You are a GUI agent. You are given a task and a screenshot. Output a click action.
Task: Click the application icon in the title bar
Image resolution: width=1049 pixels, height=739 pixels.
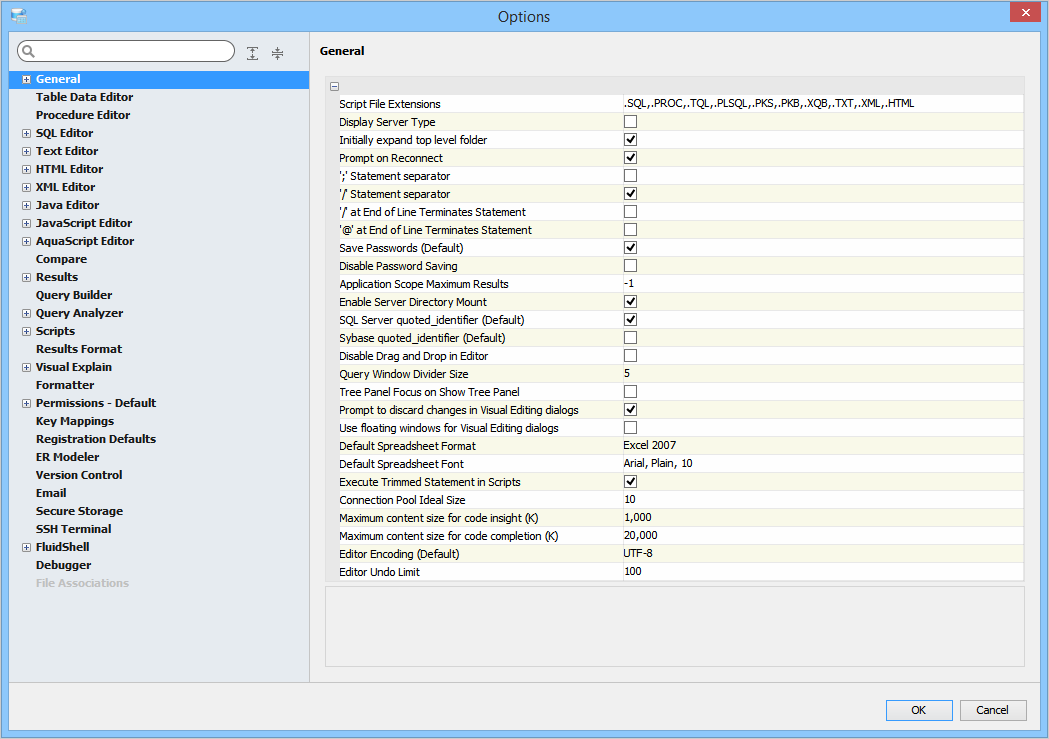coord(18,16)
